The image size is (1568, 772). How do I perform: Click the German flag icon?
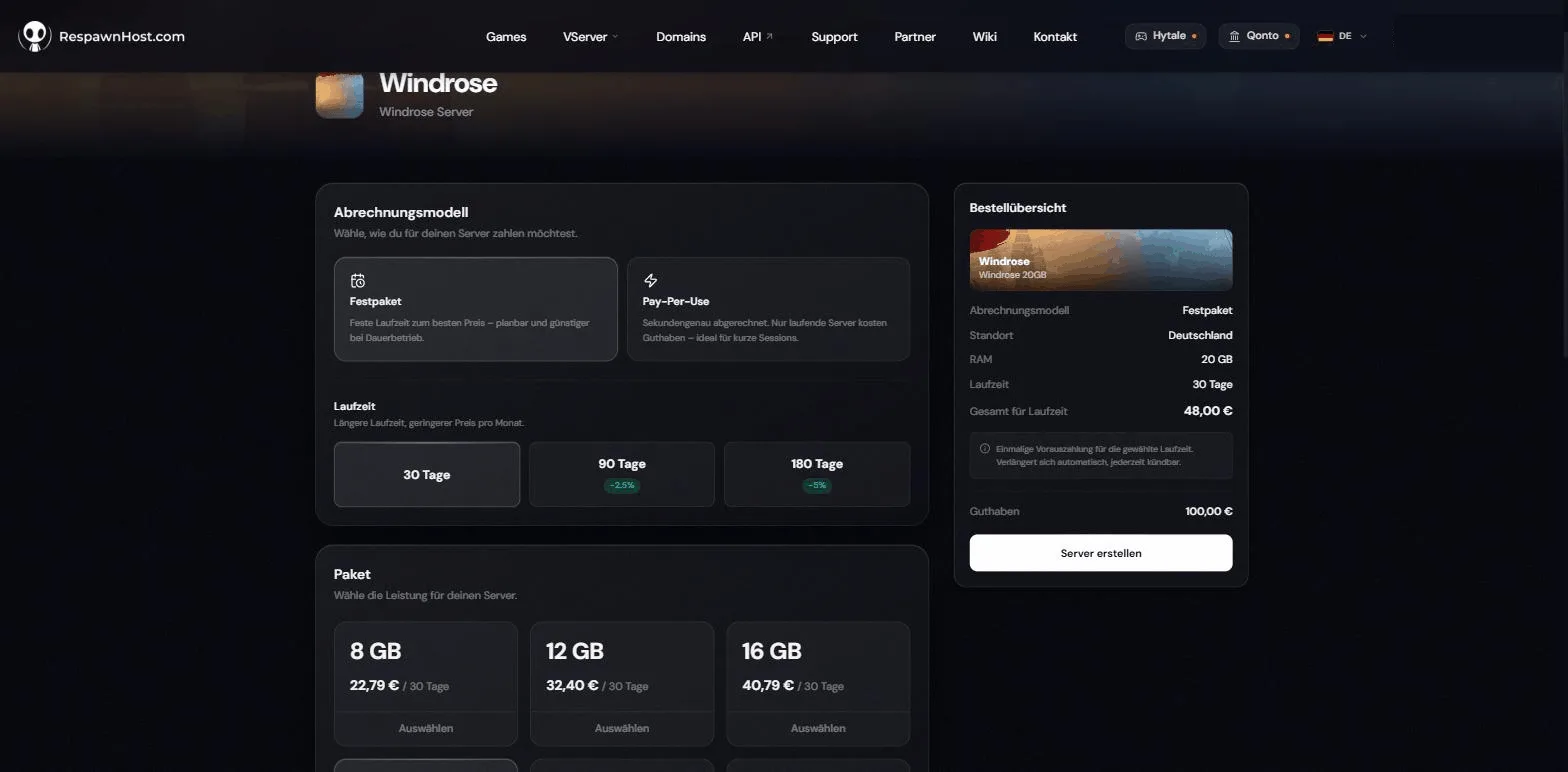click(1325, 36)
